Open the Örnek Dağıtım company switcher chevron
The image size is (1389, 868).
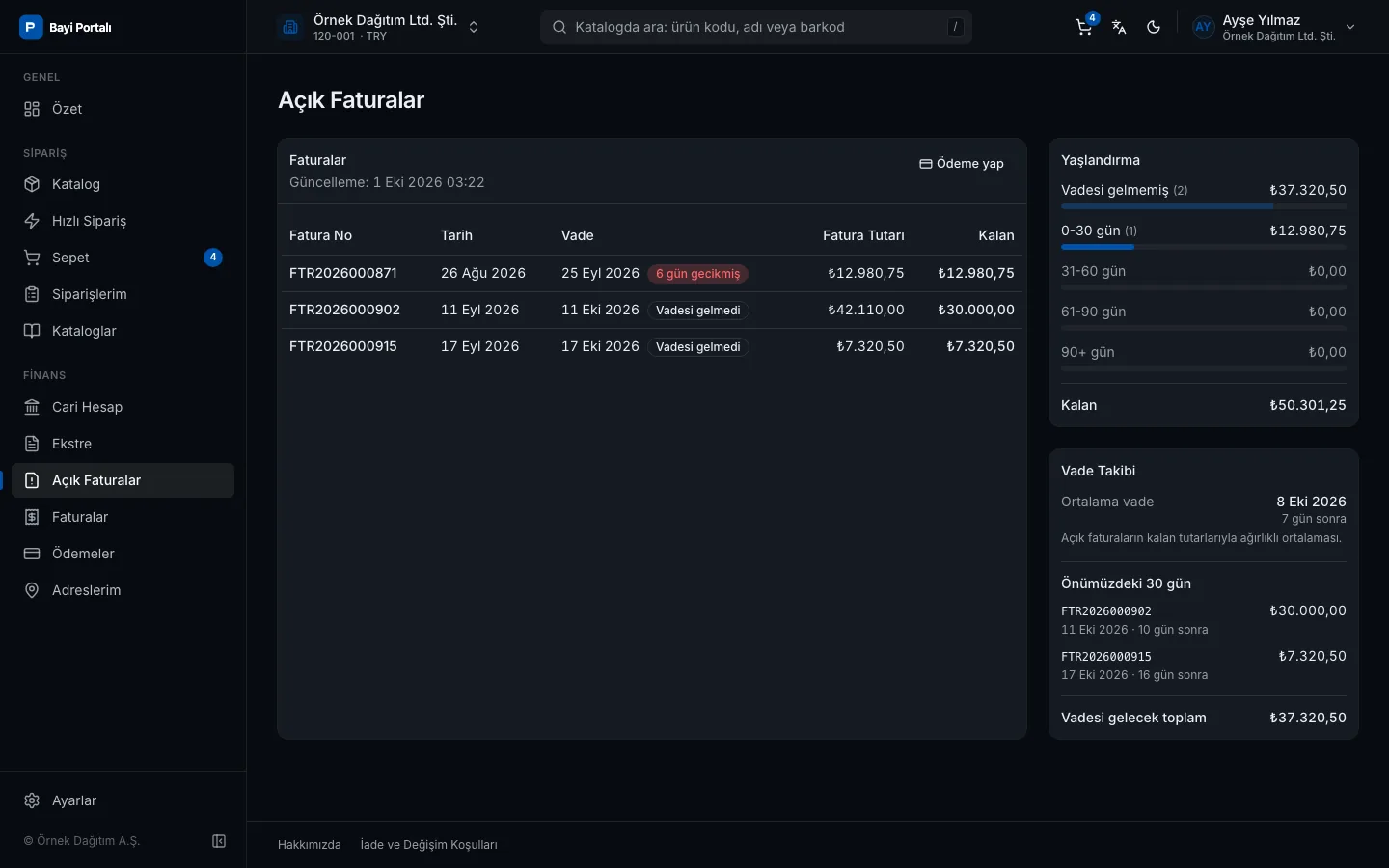[474, 27]
